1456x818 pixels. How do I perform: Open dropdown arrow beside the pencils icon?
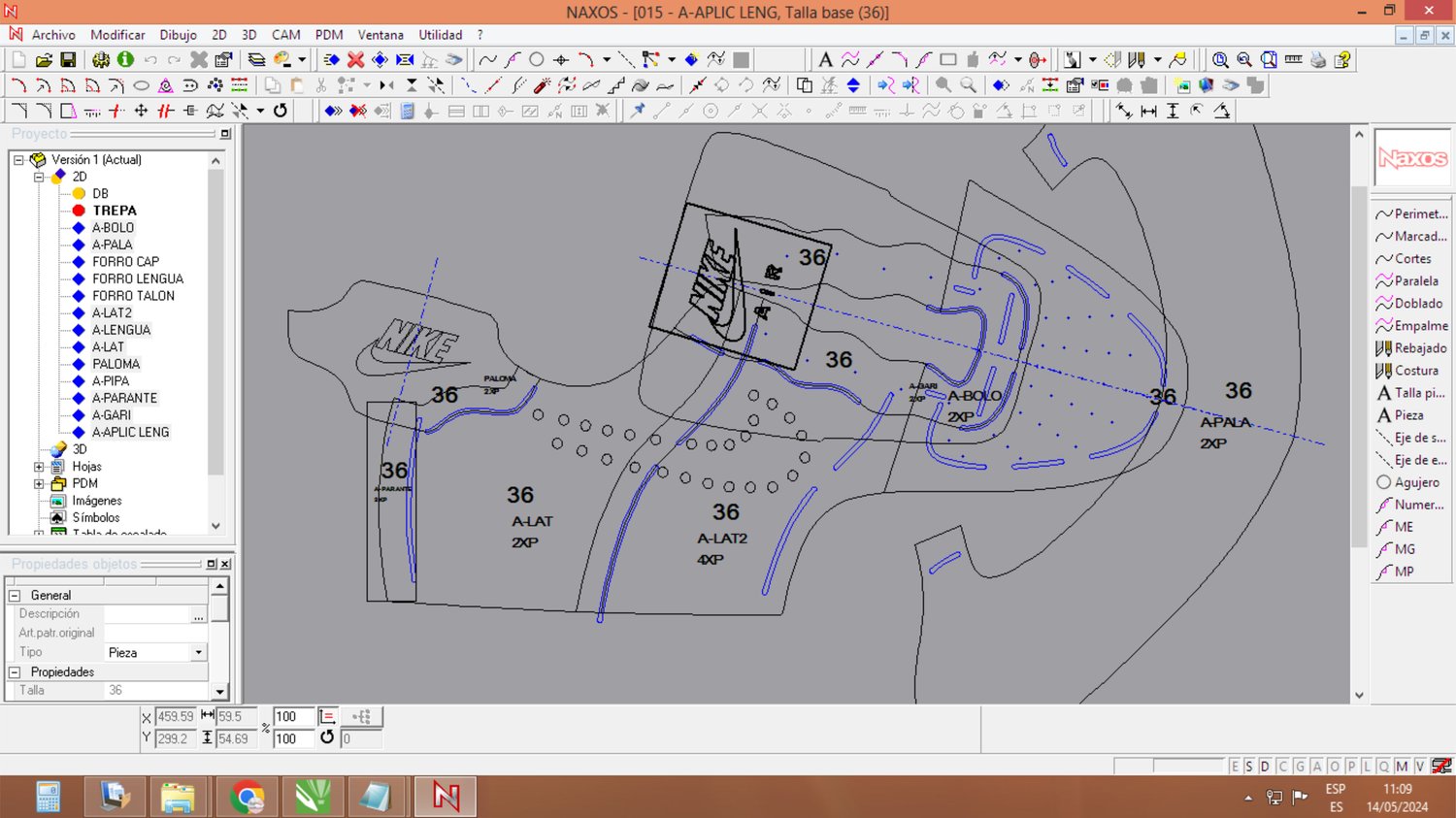(x=1158, y=60)
